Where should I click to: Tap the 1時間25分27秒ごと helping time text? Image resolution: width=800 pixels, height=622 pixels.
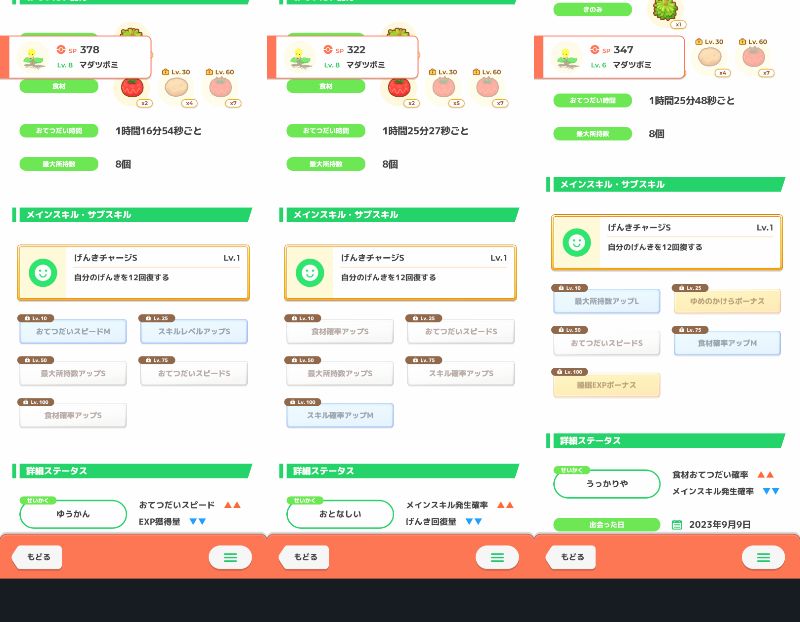425,131
